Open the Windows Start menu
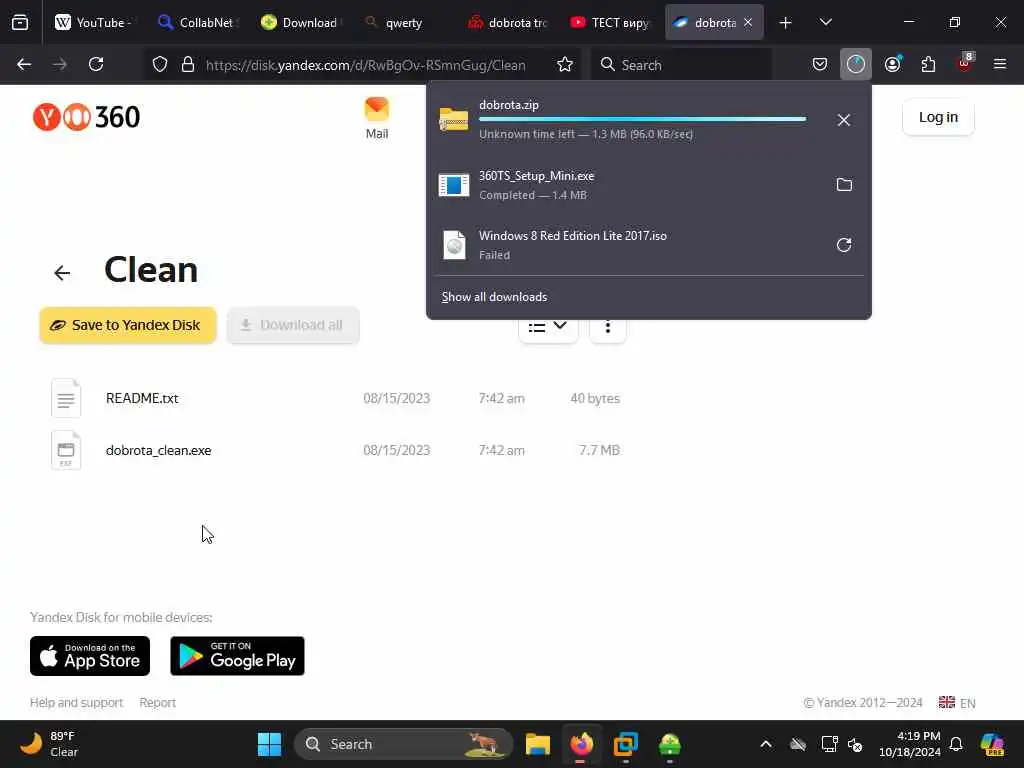Image resolution: width=1024 pixels, height=768 pixels. pos(269,744)
